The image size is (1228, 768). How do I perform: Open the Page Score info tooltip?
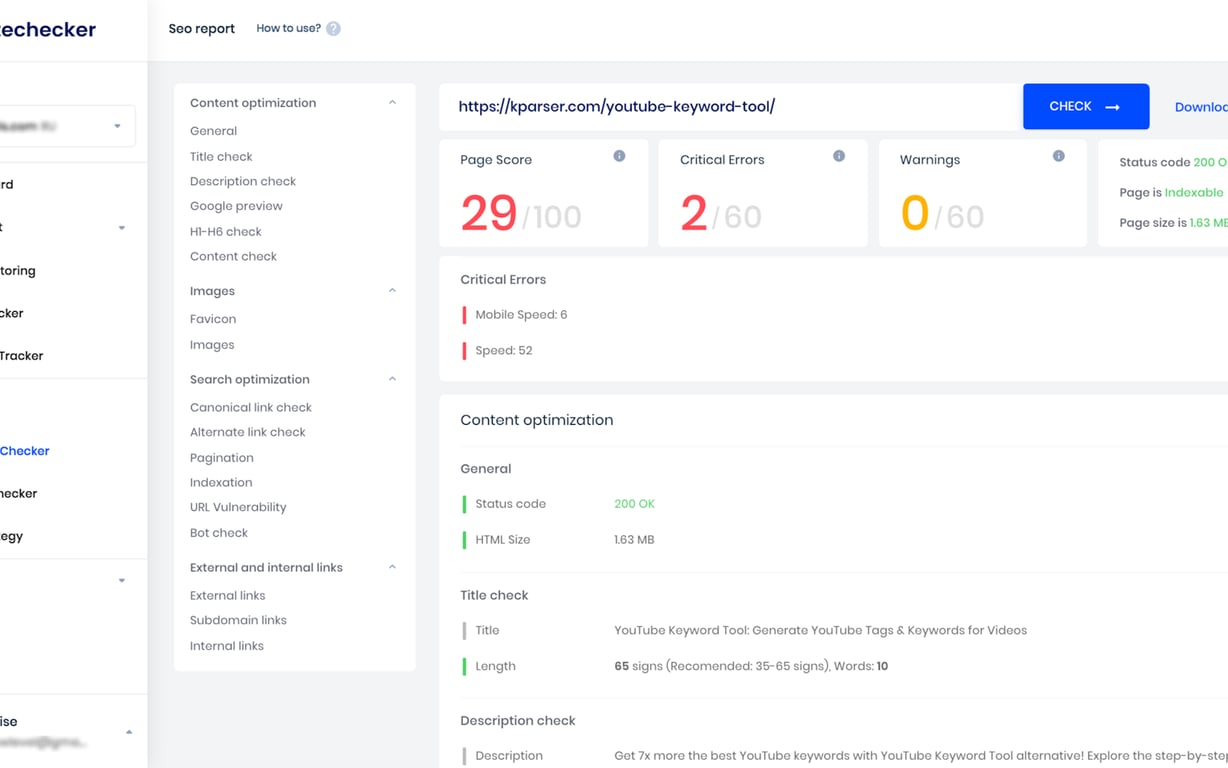tap(619, 157)
